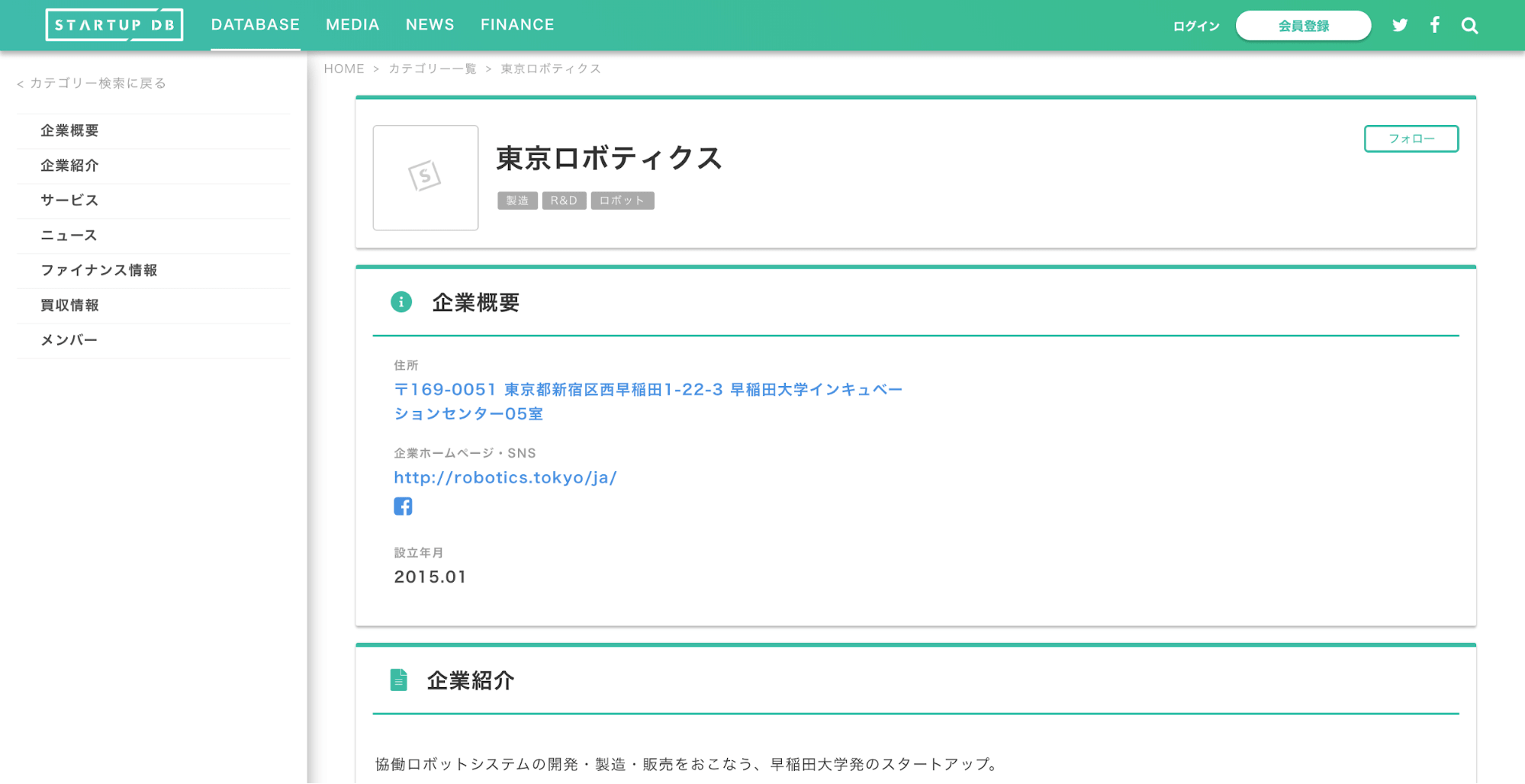Click the 会員登録 button
The image size is (1525, 784).
[x=1304, y=26]
